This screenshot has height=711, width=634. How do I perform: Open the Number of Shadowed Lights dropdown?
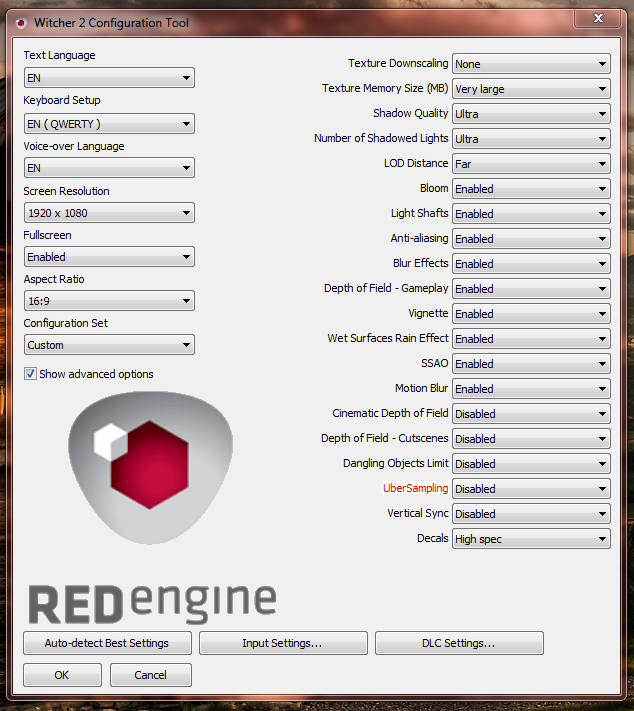point(531,138)
